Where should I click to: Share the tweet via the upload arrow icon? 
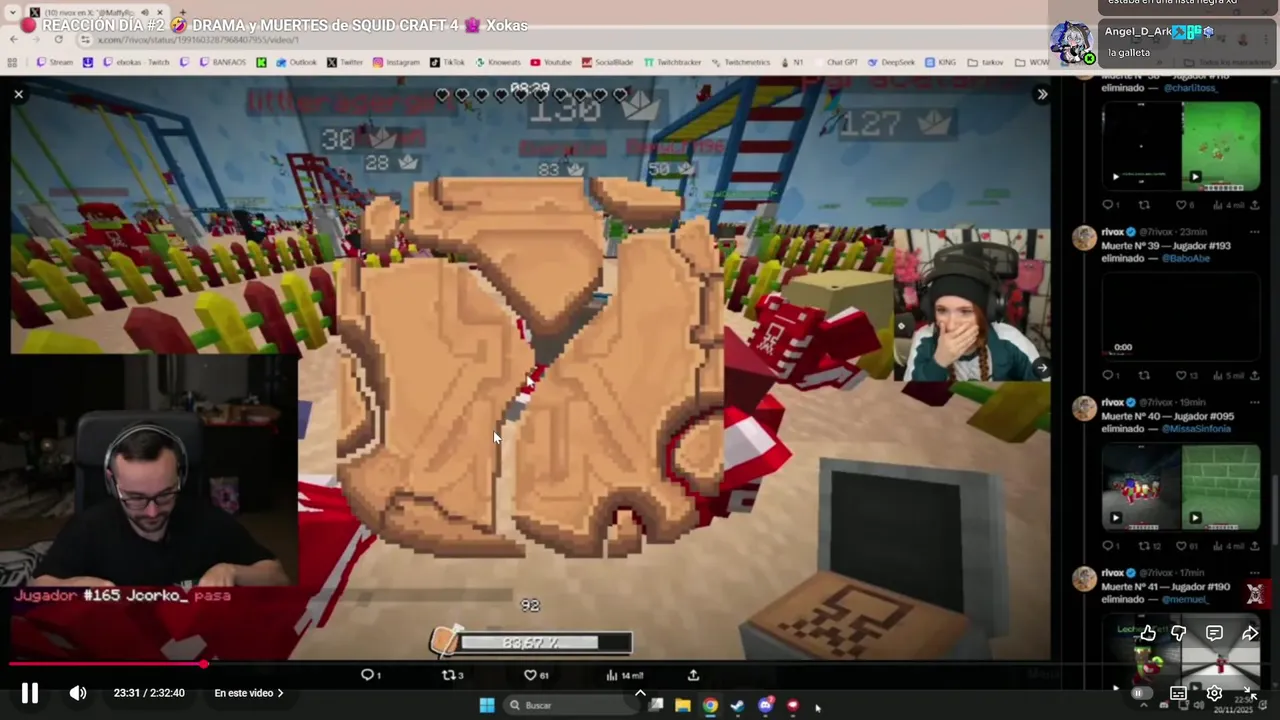coord(693,675)
